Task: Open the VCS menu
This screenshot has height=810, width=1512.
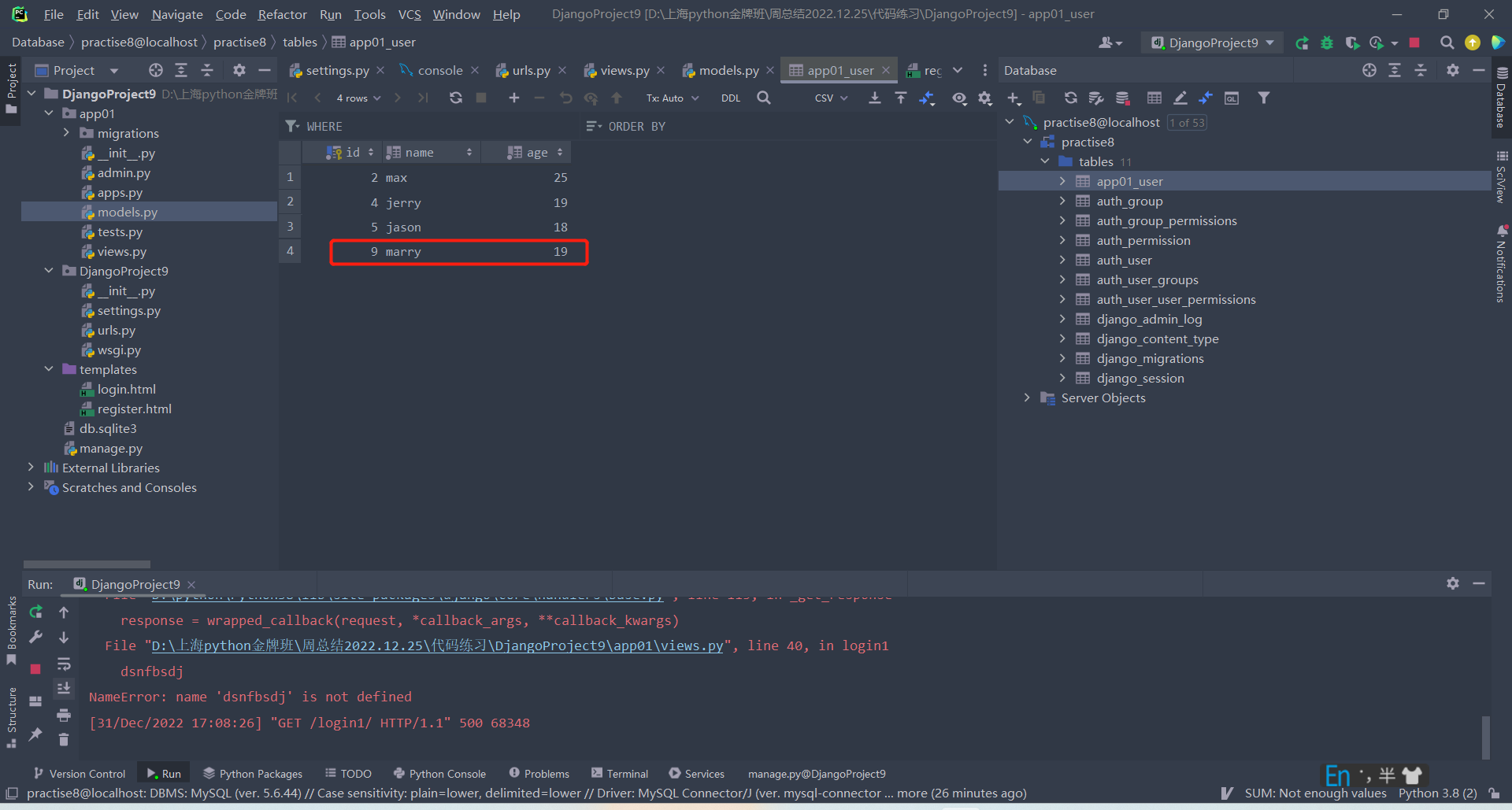Action: click(x=409, y=14)
